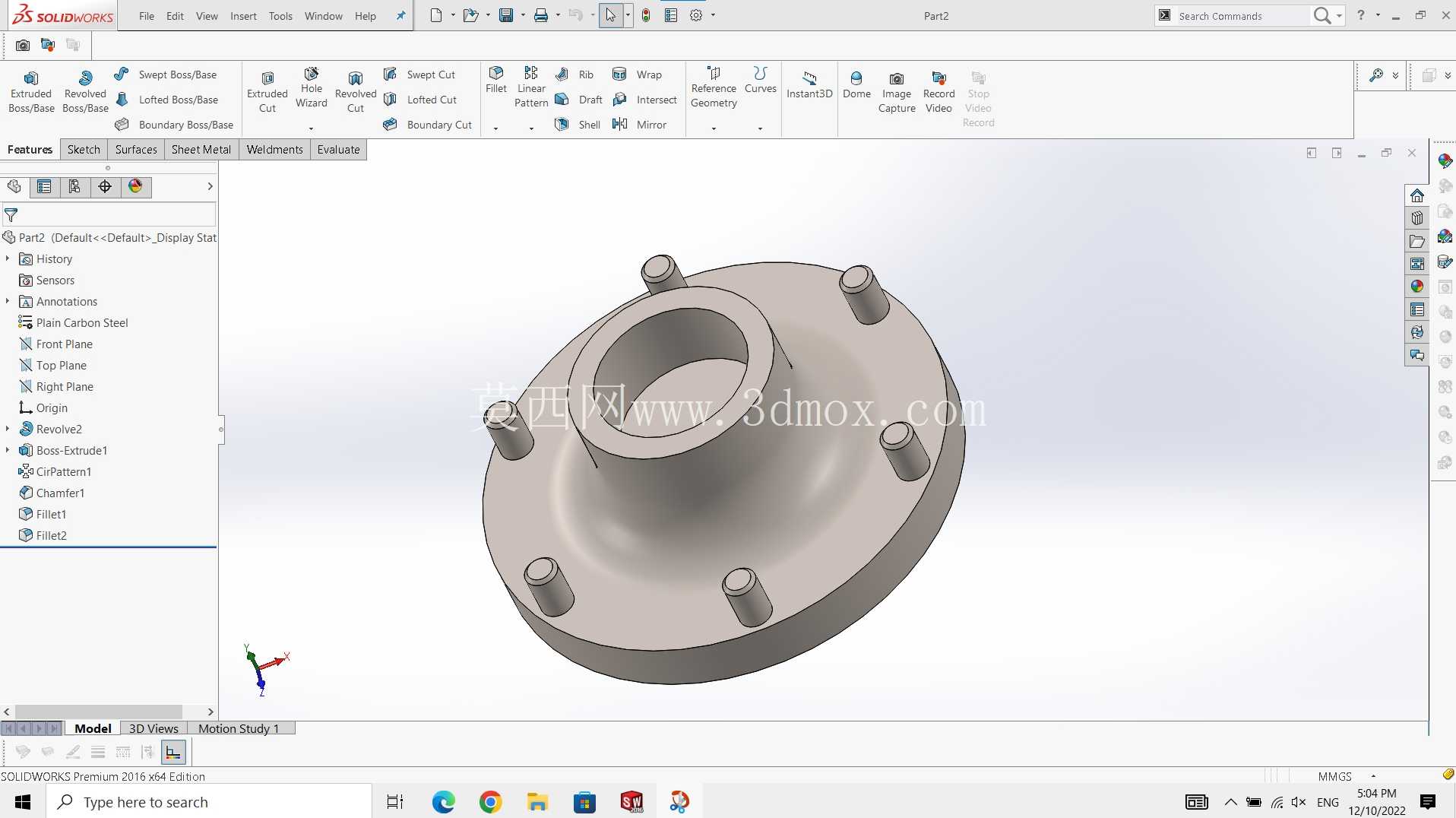Open the 3D Views tab
The image size is (1456, 818).
[154, 728]
